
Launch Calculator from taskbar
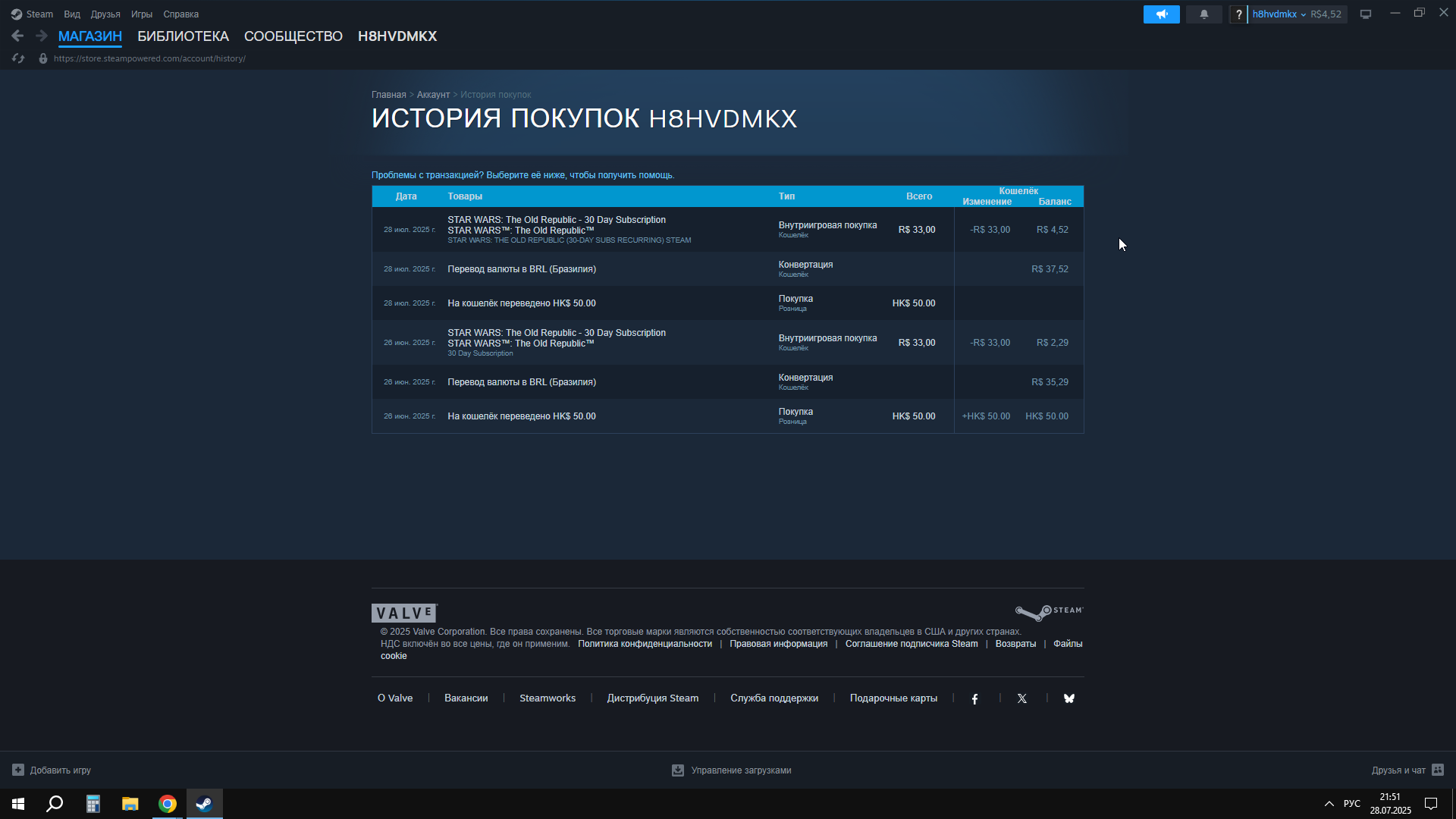click(x=93, y=804)
